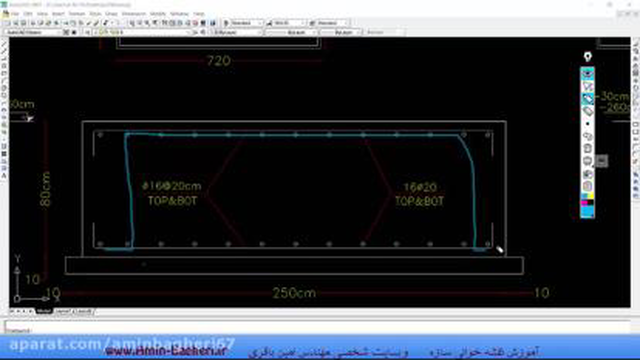640x360 pixels.
Task: Click the small gray button beside annotation toolbar
Action: click(601, 161)
